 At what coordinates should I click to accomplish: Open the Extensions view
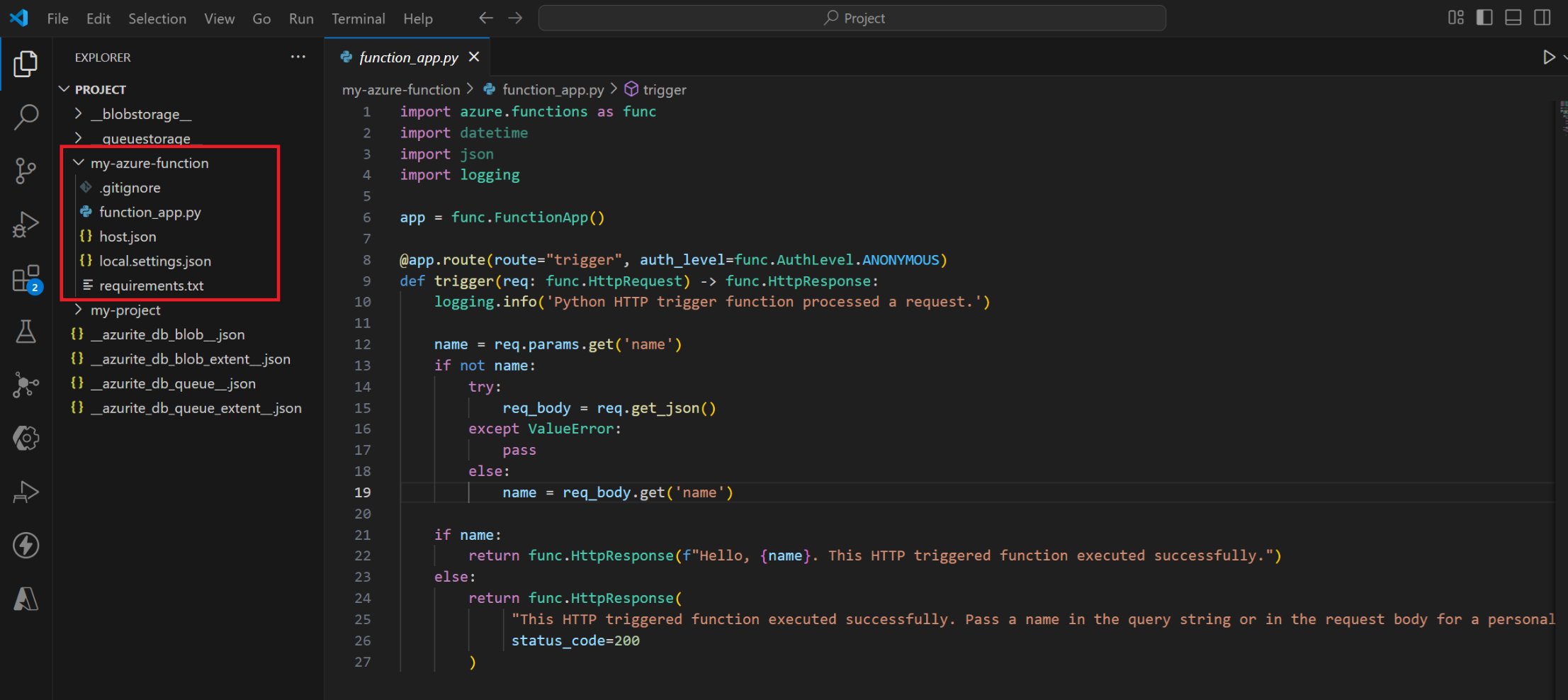coord(26,278)
